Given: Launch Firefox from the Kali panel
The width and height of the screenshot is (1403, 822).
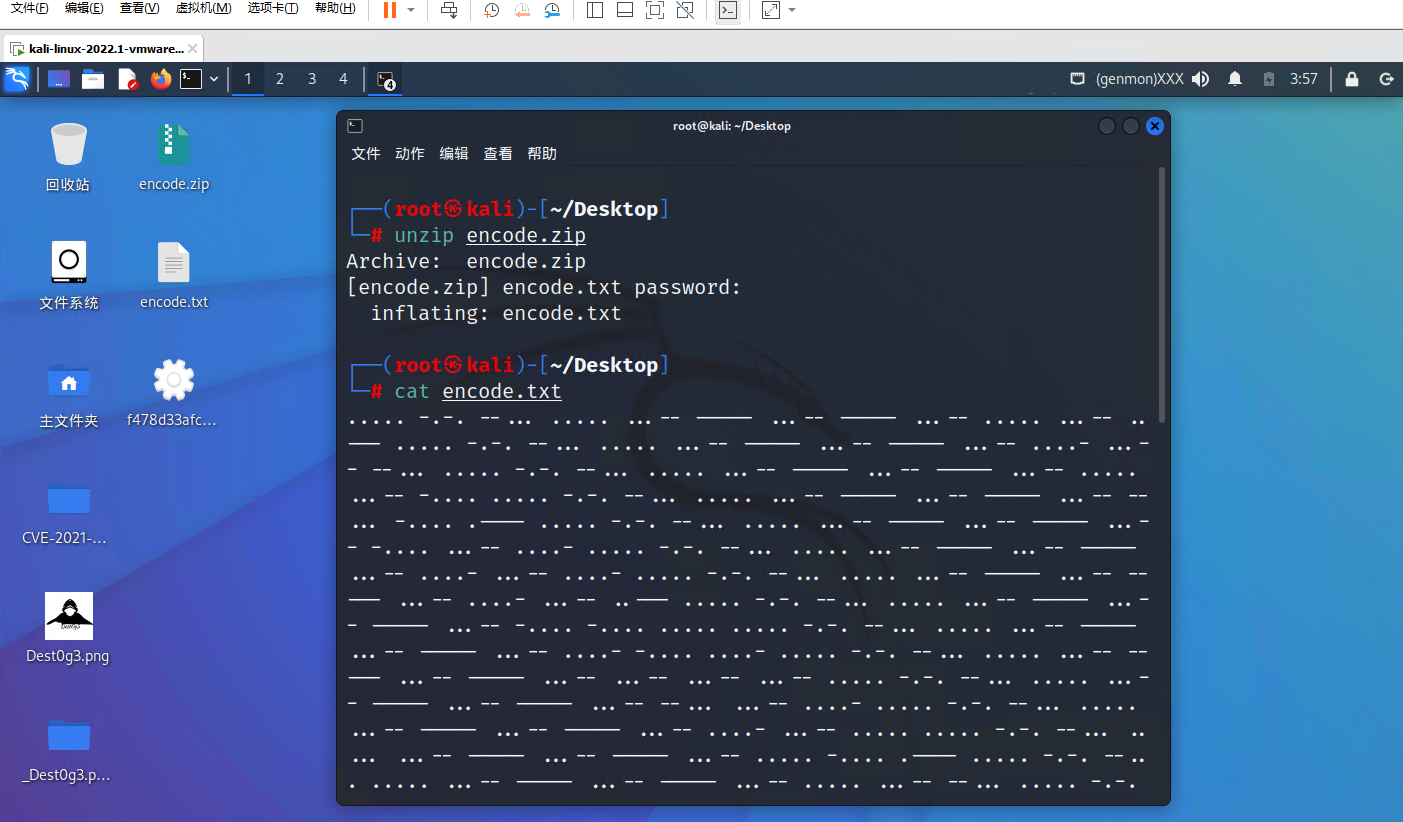Looking at the screenshot, I should pyautogui.click(x=161, y=79).
